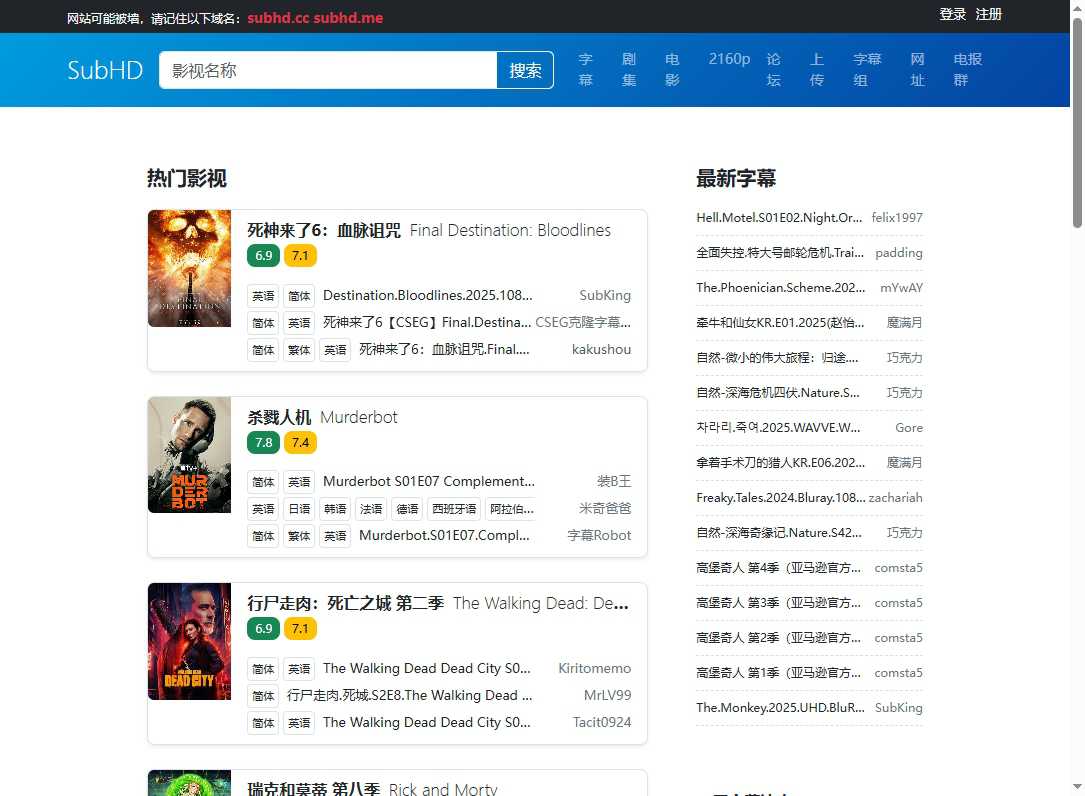Open Destination.Bloodlines.2025.108... subtitle entry
The height and width of the screenshot is (796, 1085).
click(428, 296)
